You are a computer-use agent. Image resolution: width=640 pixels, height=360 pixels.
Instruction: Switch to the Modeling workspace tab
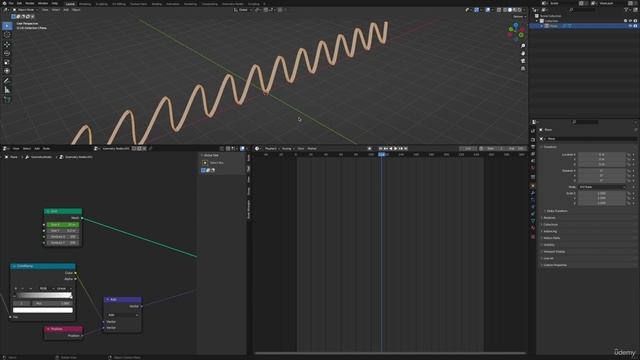[85, 4]
